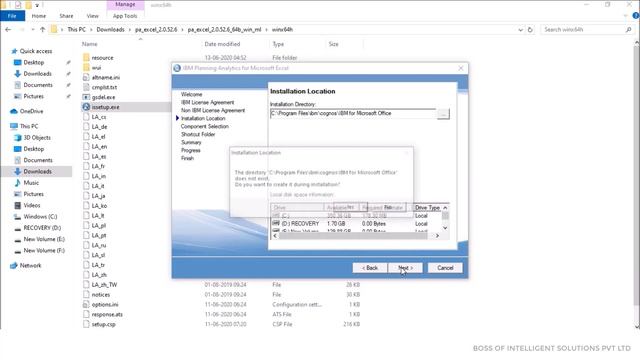Select the response.ats file icon
Screen dimensions: 640x360
tap(86, 314)
